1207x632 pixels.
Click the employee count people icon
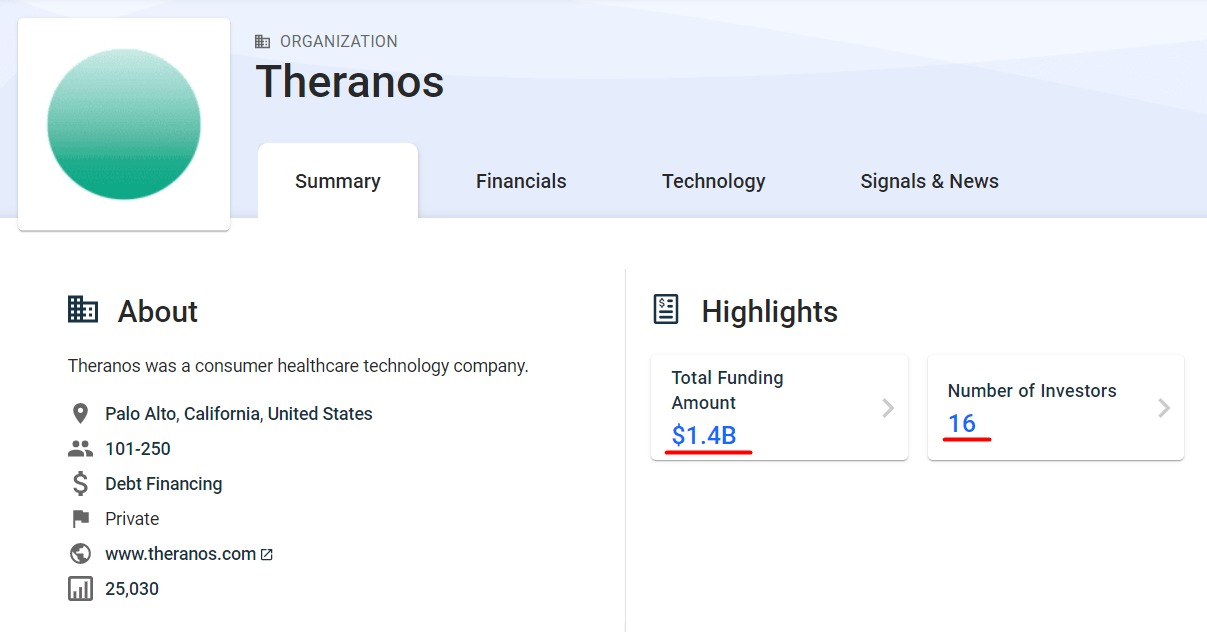[80, 449]
